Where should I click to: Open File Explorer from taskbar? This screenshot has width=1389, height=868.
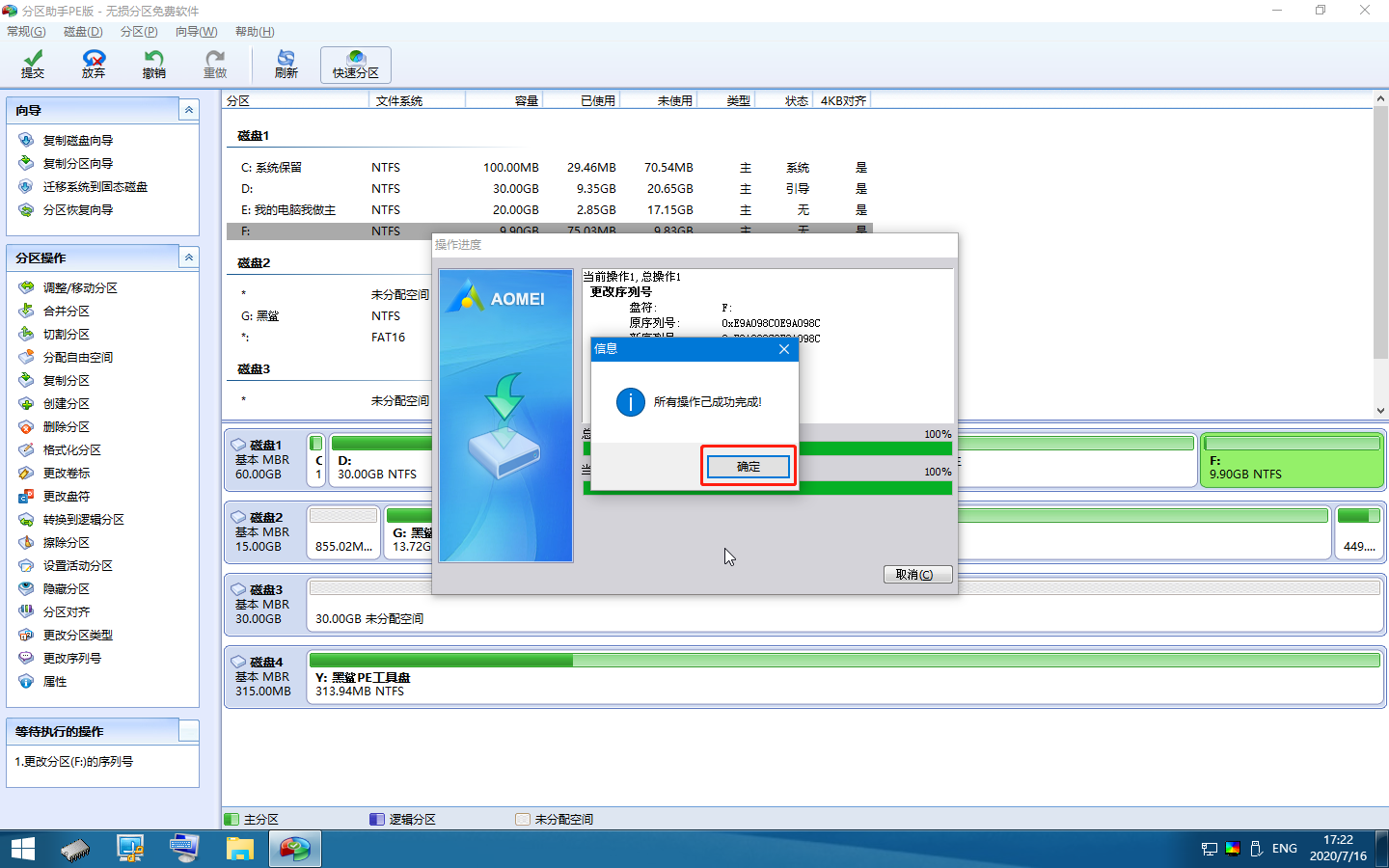click(239, 849)
